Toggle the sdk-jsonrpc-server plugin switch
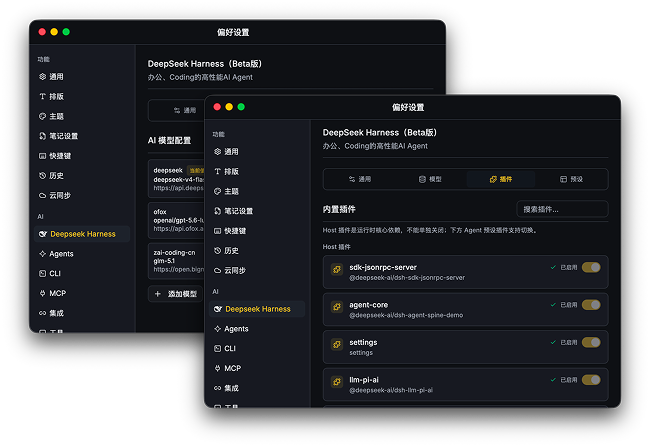650x447 pixels. coord(591,267)
